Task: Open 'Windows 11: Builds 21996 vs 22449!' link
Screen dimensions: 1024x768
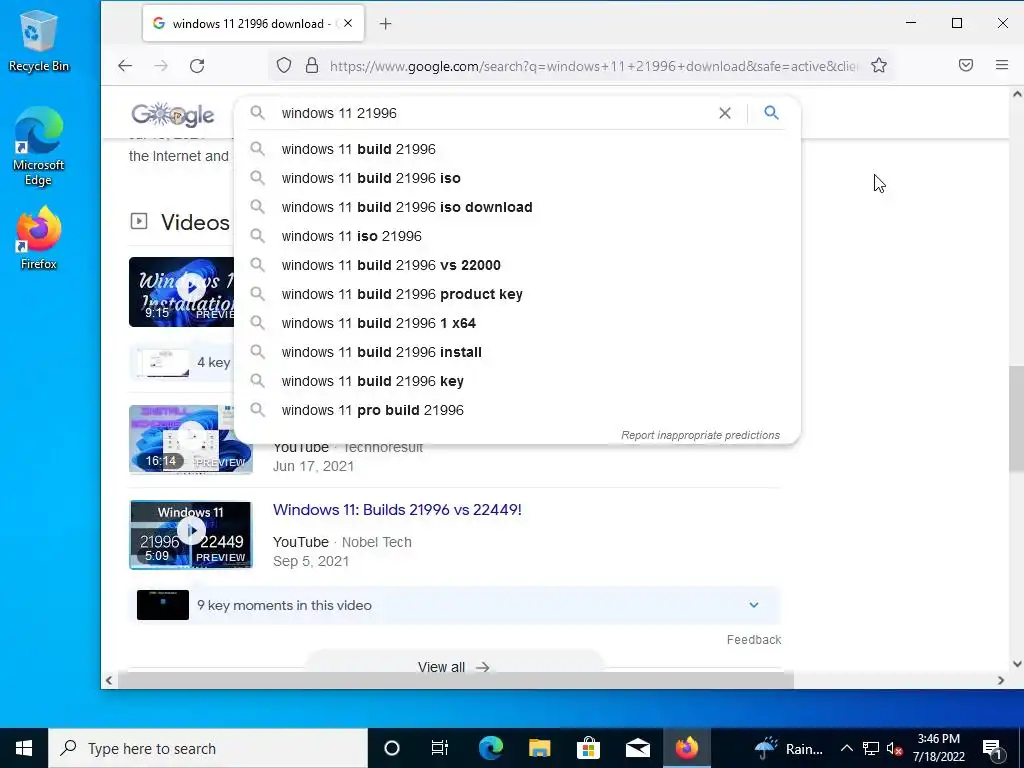Action: (397, 510)
